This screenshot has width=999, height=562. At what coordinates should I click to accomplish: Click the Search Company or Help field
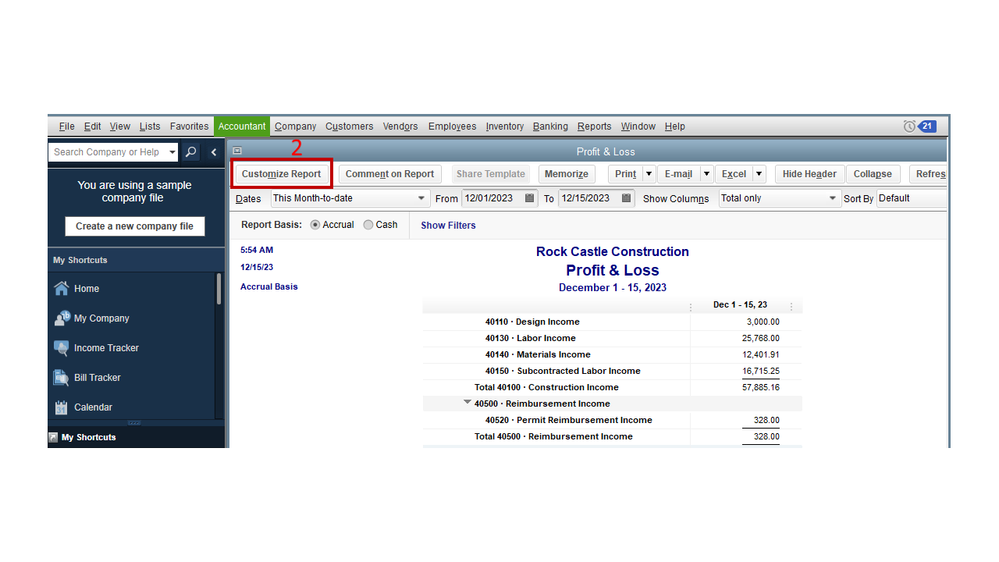pyautogui.click(x=107, y=152)
